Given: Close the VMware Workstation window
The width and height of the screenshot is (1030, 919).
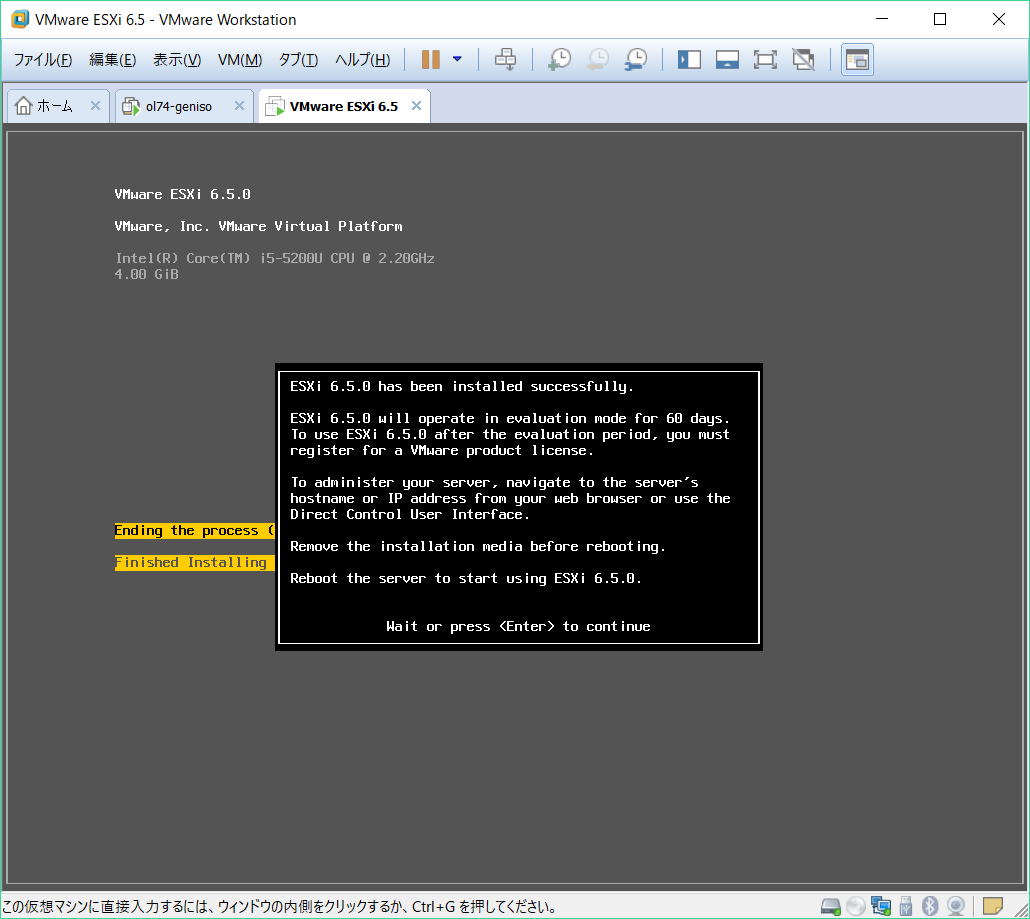Looking at the screenshot, I should (998, 19).
